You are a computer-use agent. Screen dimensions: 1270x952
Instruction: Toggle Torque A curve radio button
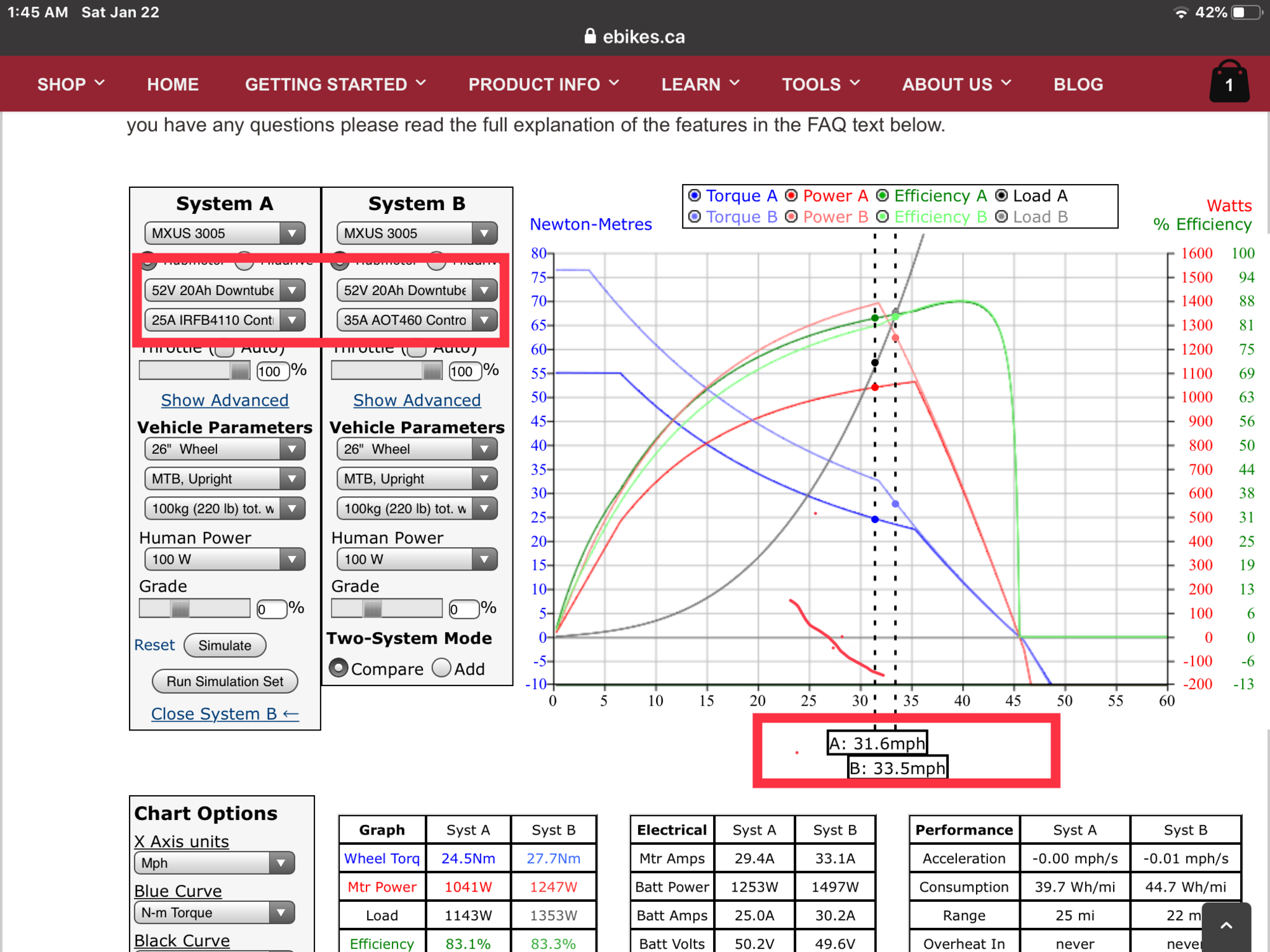[x=695, y=195]
